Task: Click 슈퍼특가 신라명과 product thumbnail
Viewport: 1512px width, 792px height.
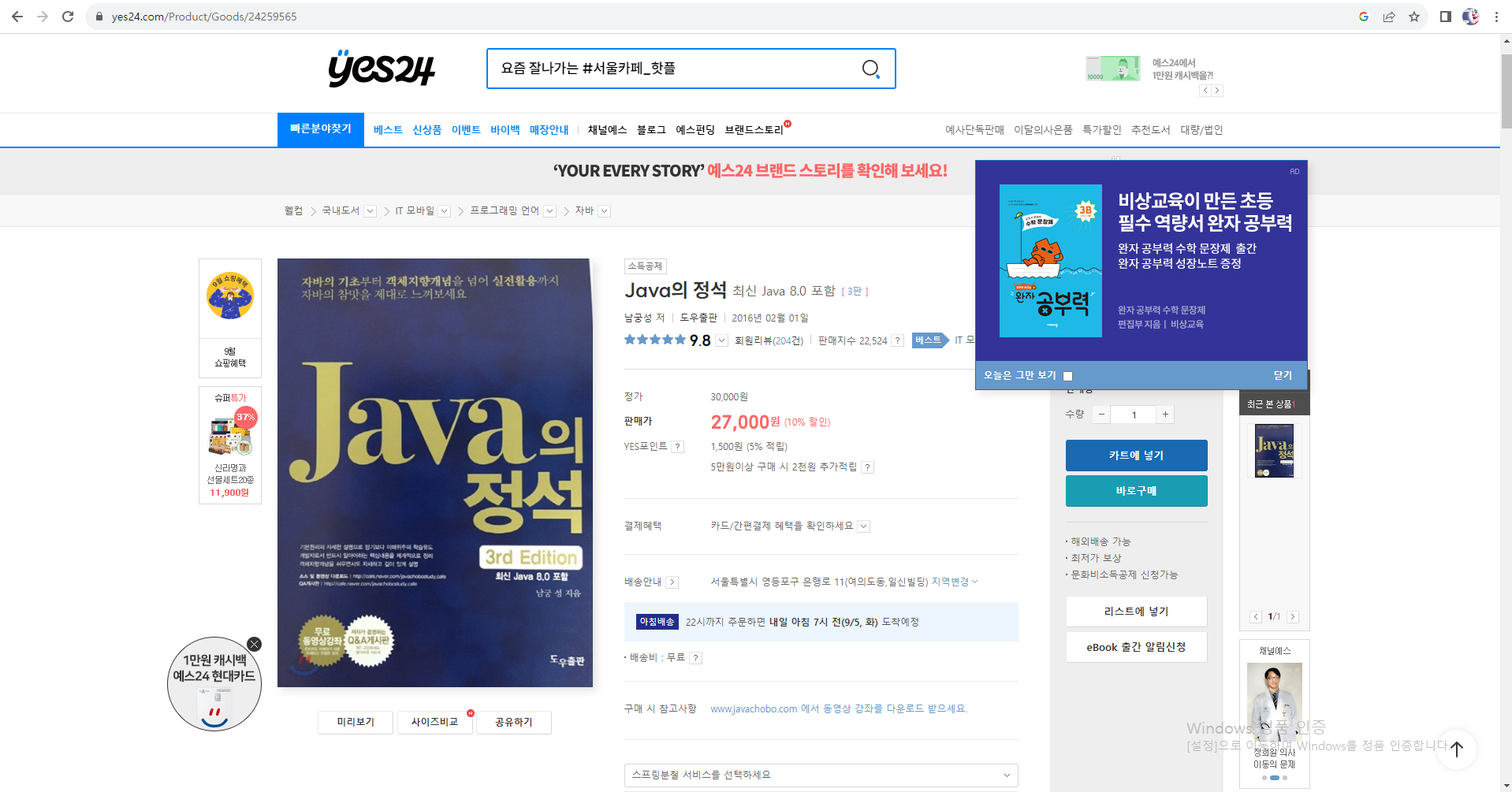Action: pyautogui.click(x=230, y=437)
